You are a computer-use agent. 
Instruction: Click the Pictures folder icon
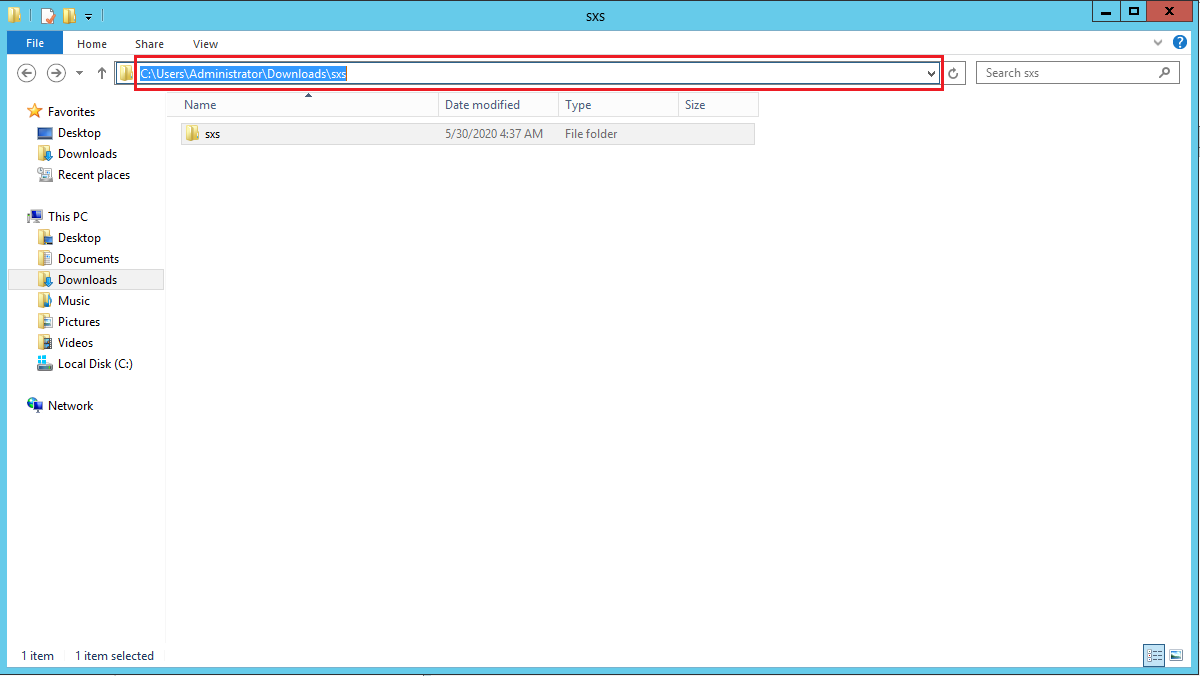point(45,322)
